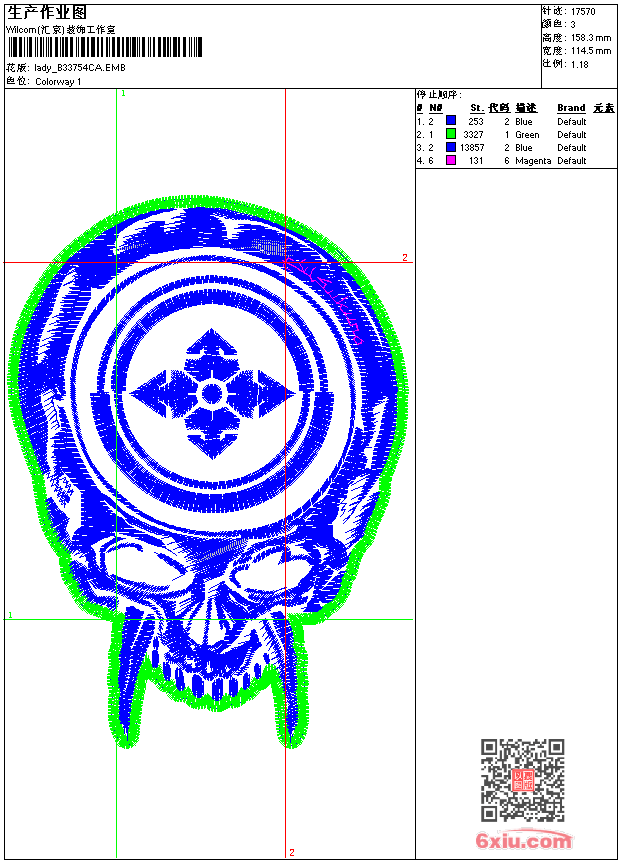Click the title text '生产作业图'
This screenshot has height=860, width=620.
click(47, 13)
